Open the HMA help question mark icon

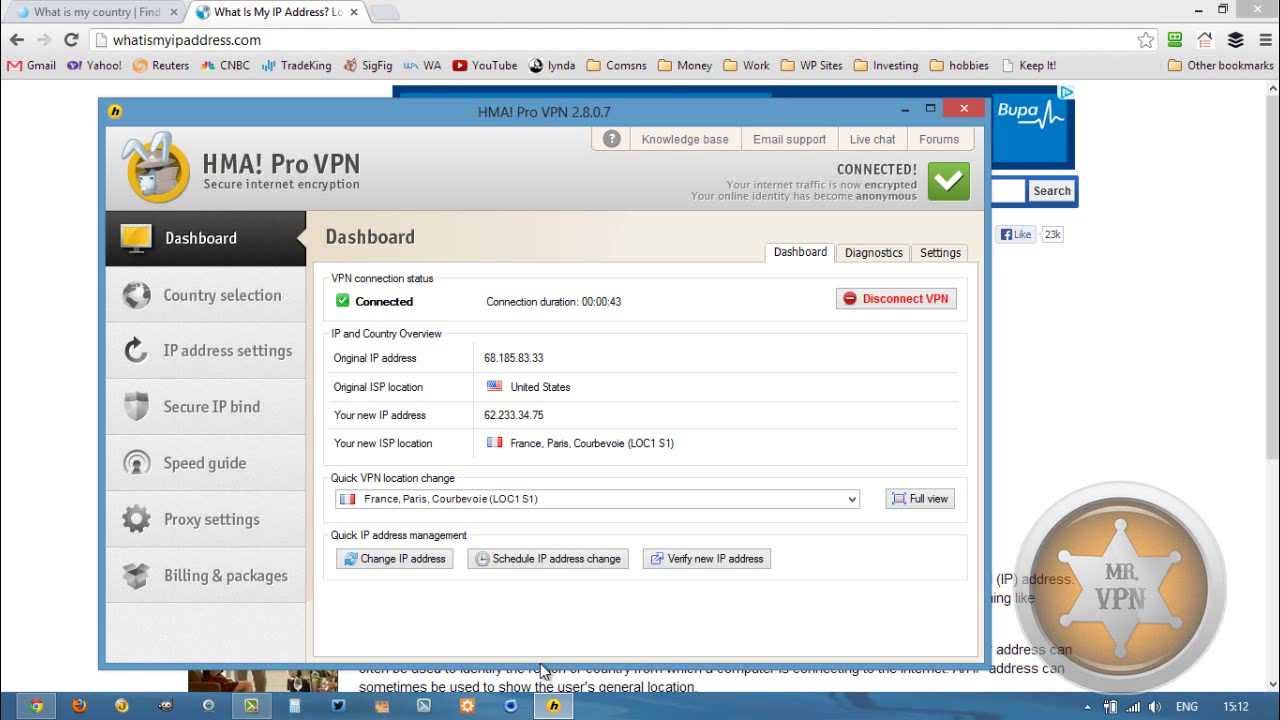tap(612, 139)
